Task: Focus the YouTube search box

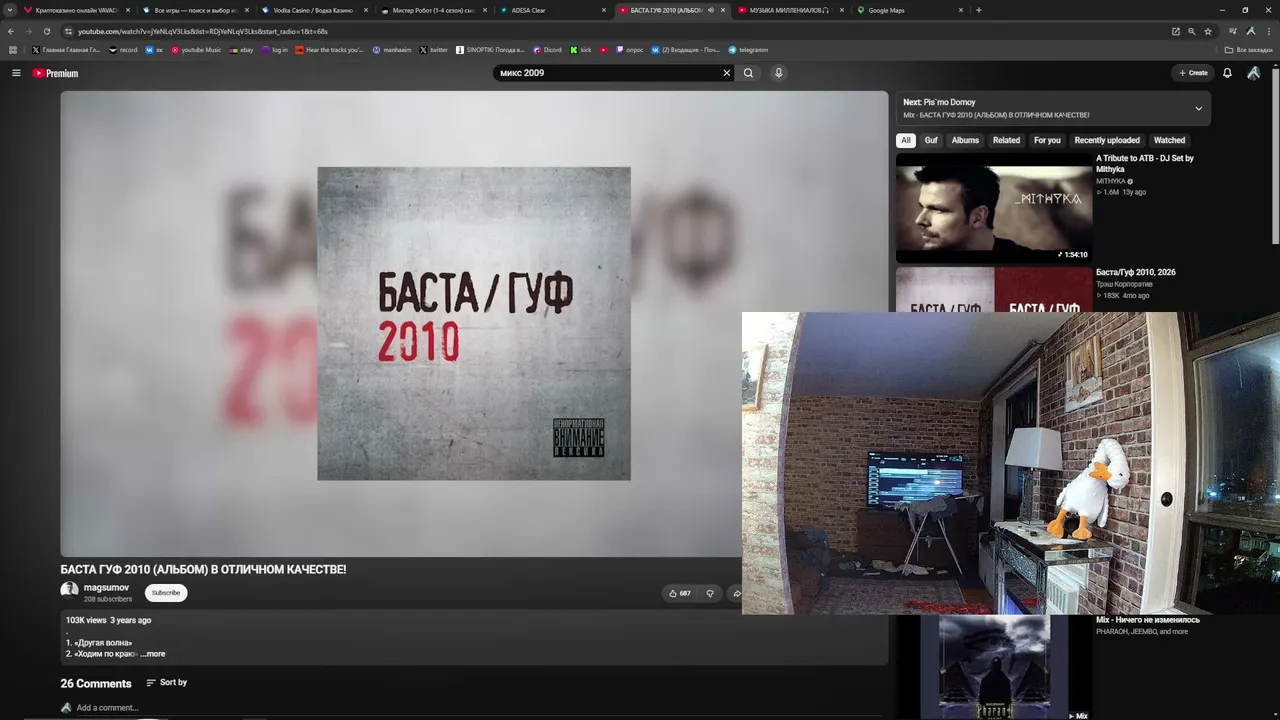Action: tap(607, 73)
